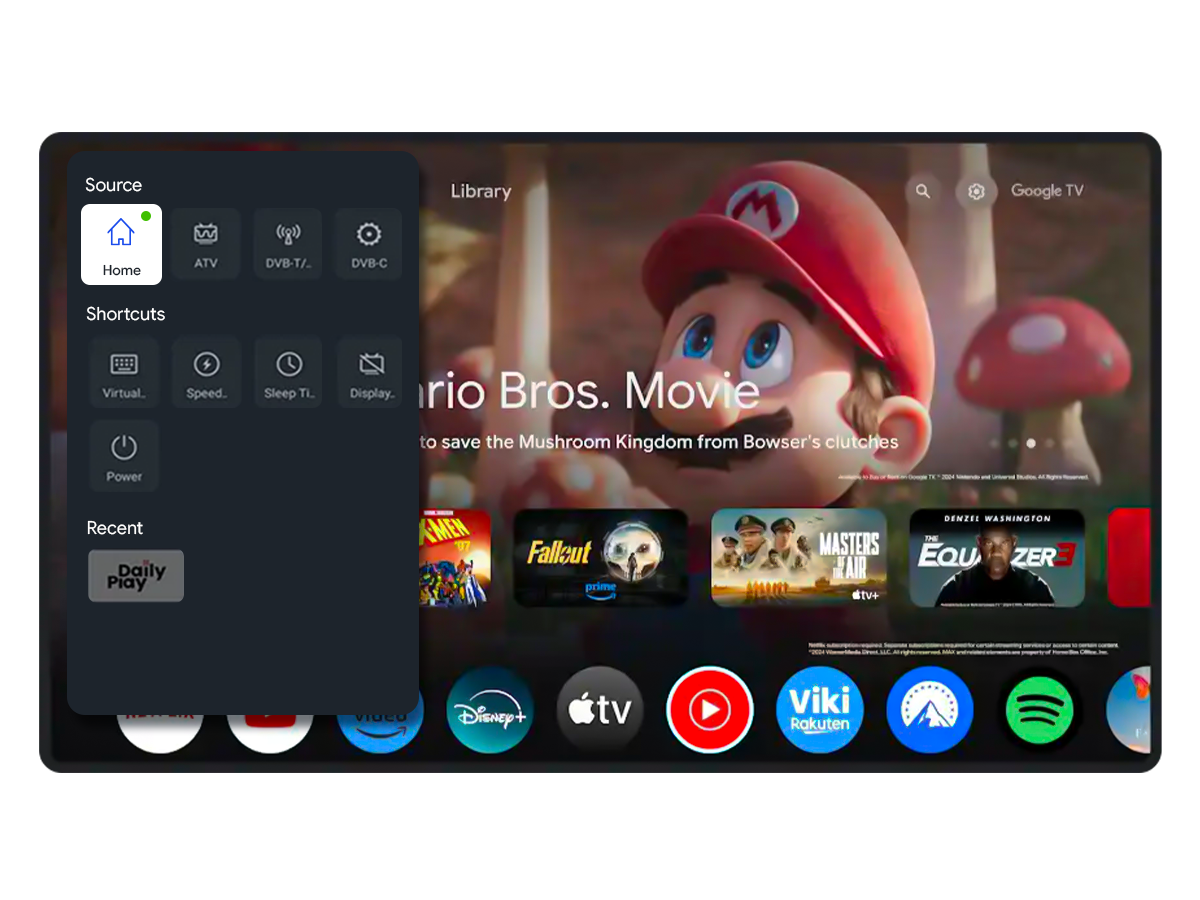This screenshot has height=900, width=1200.
Task: Switch source to DVB-T antenna input
Action: (288, 243)
